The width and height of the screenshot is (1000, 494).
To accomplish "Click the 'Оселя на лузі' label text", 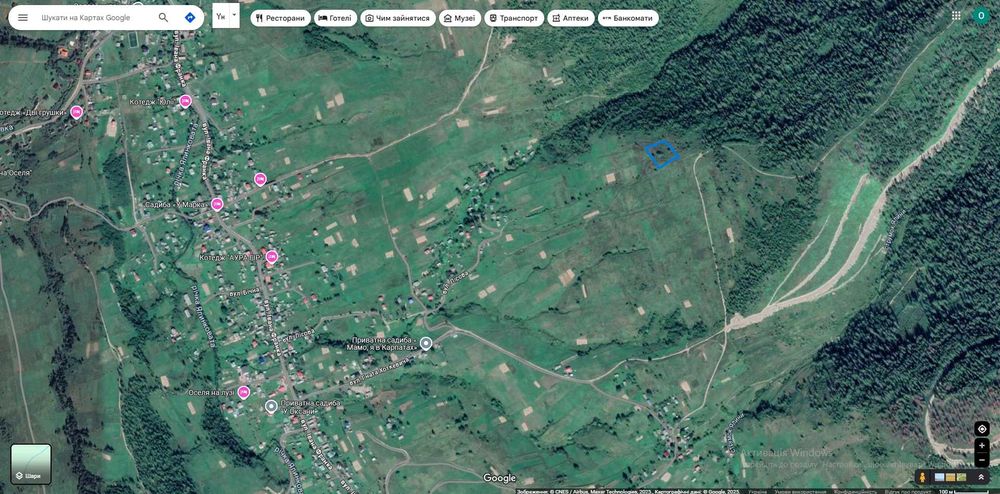I will (x=211, y=392).
